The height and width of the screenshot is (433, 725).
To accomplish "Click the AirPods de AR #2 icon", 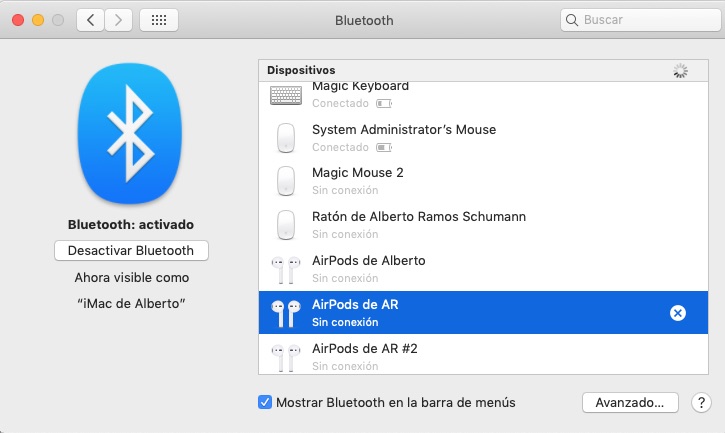I will coord(286,358).
